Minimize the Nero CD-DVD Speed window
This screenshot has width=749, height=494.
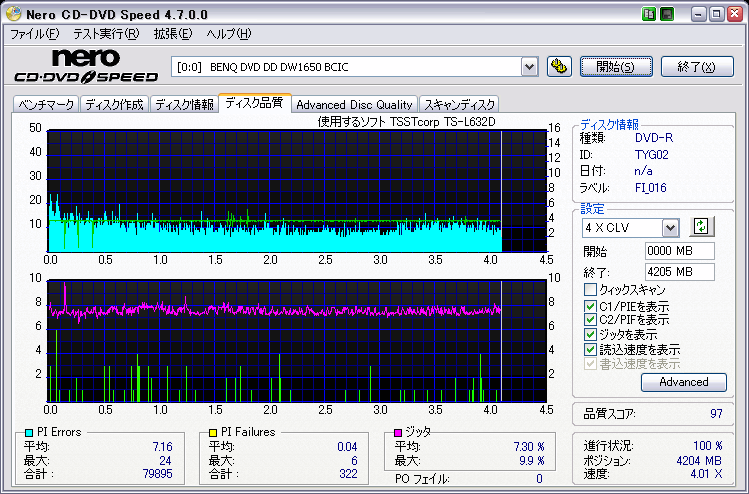pyautogui.click(x=698, y=14)
